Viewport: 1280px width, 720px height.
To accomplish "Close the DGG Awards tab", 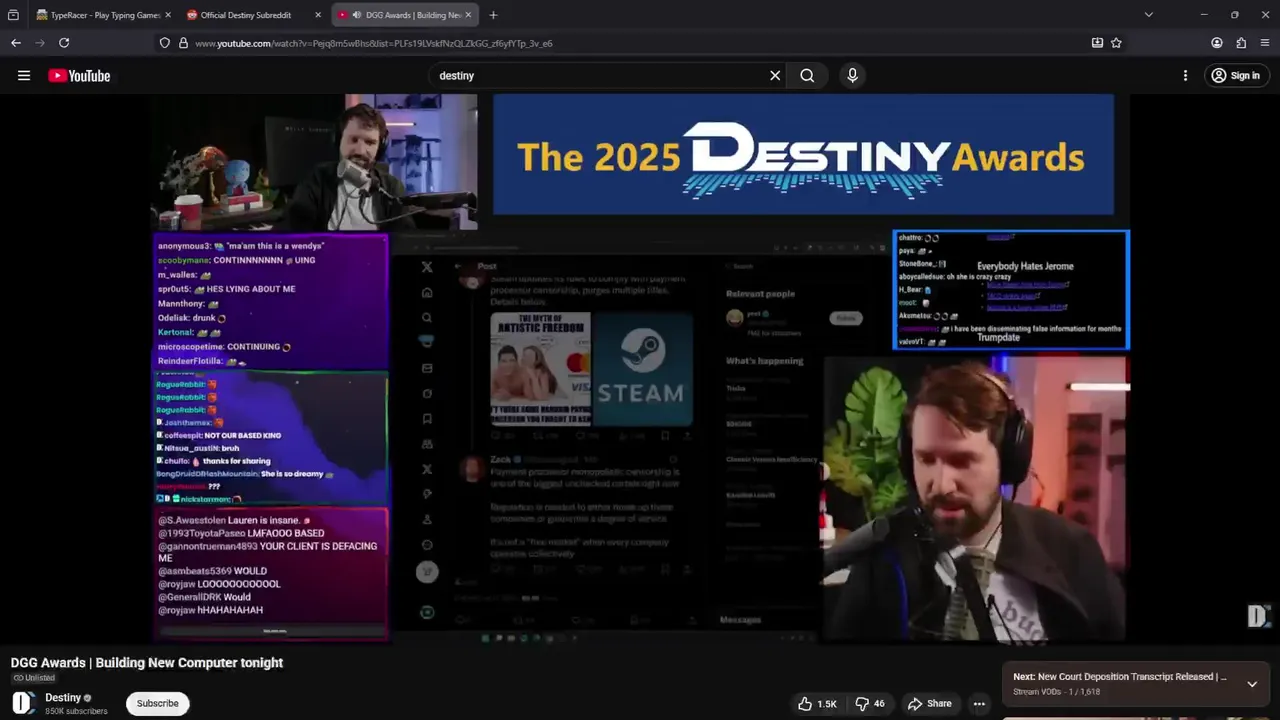I will 468,15.
